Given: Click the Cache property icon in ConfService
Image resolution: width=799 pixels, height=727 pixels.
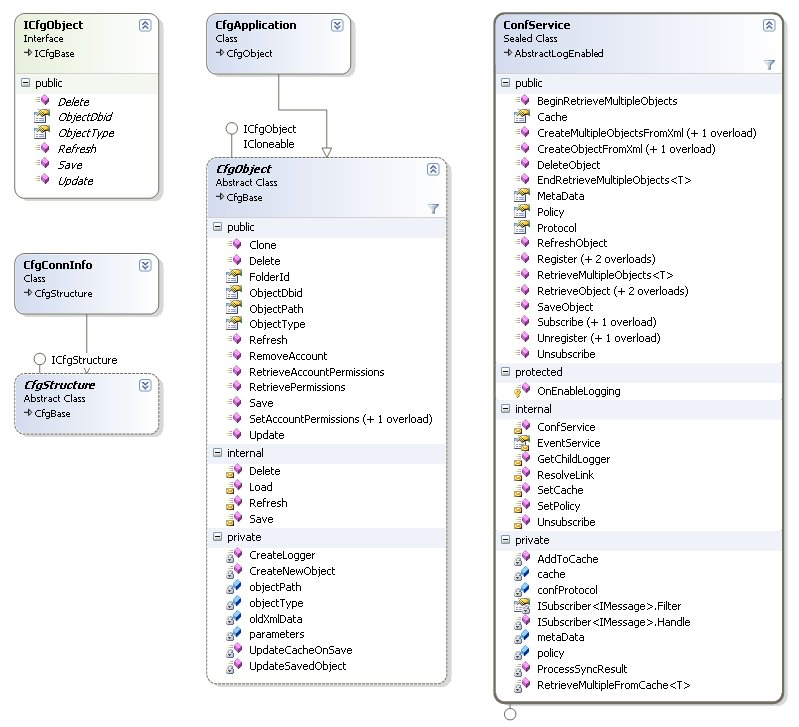Looking at the screenshot, I should click(x=522, y=117).
